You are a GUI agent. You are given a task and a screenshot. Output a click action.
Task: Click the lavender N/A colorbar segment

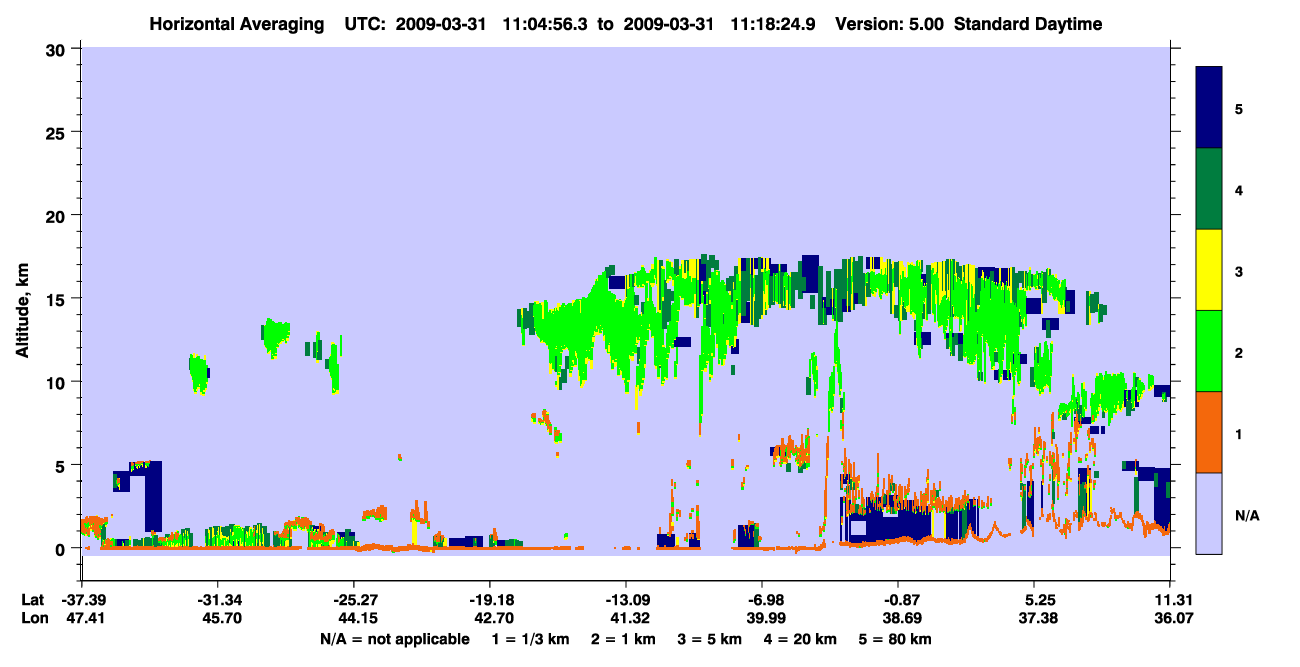click(x=1209, y=513)
